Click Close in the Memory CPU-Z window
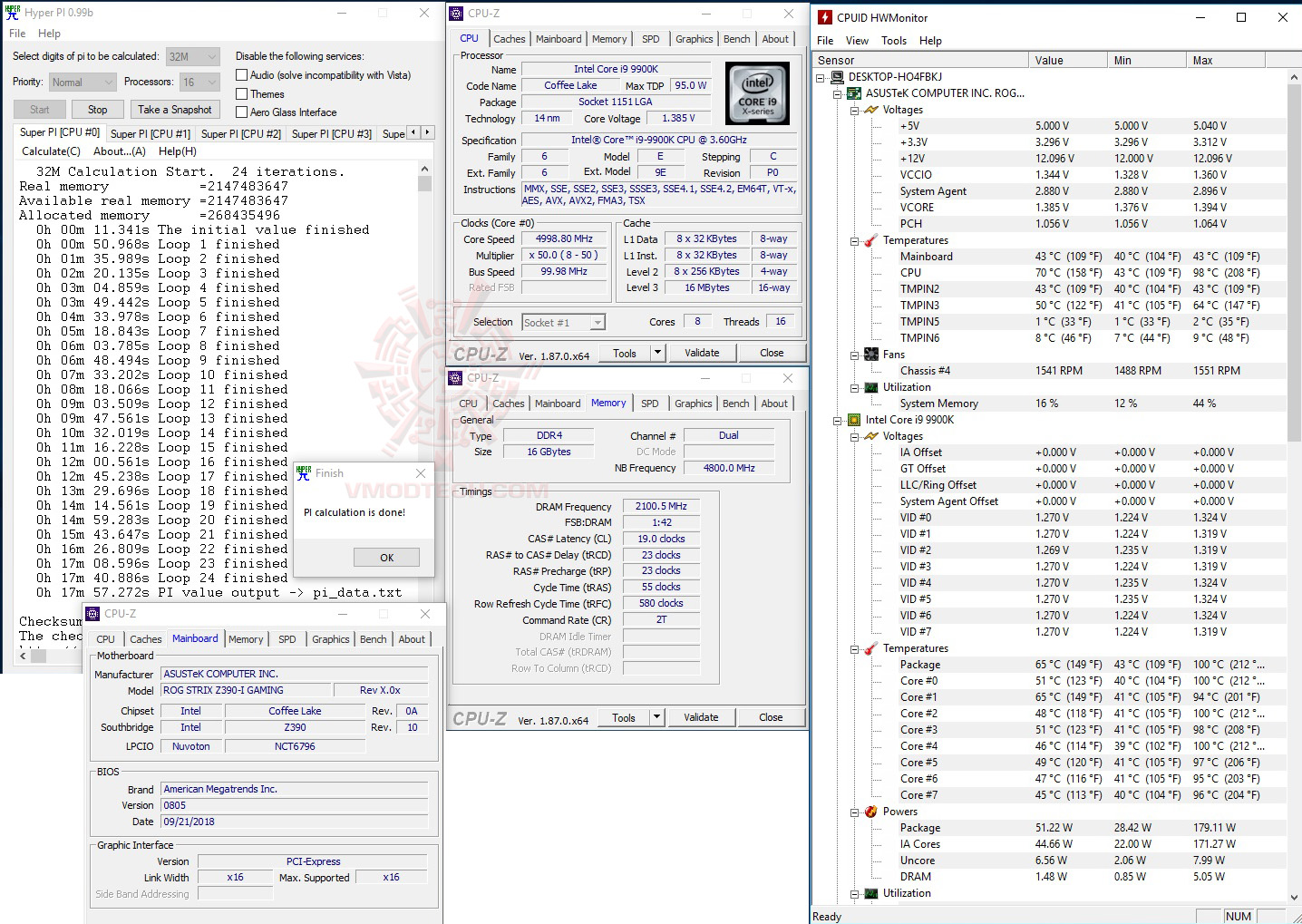This screenshot has width=1302, height=924. coord(771,717)
